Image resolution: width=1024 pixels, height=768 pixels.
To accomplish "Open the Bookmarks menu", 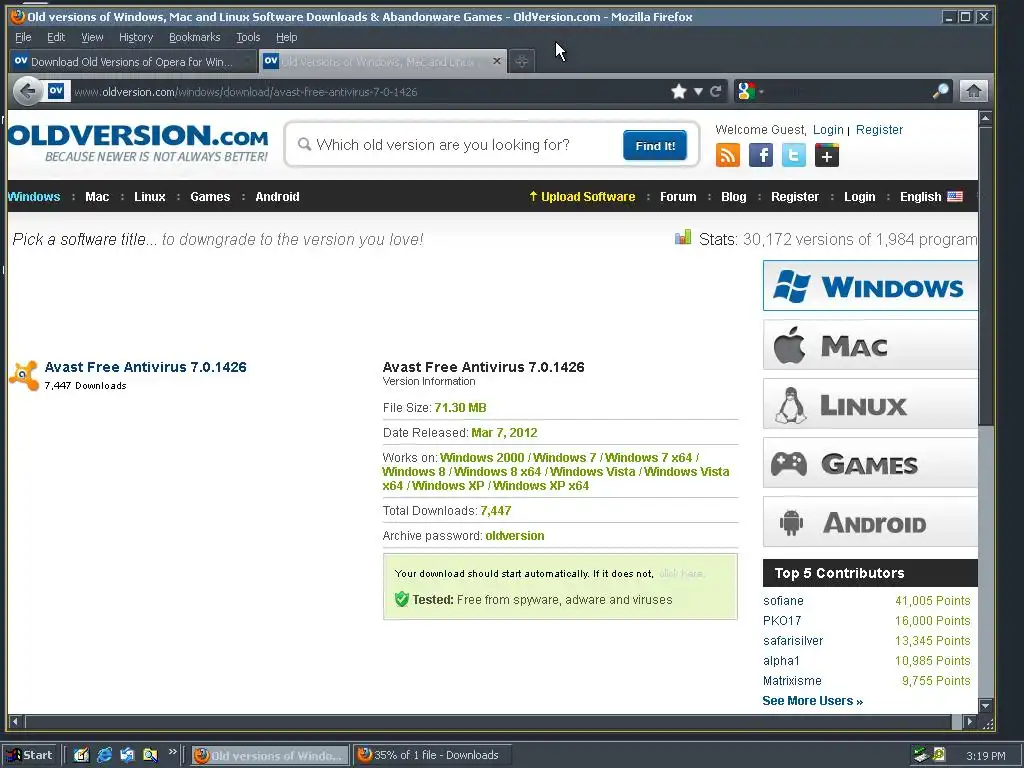I will point(195,37).
